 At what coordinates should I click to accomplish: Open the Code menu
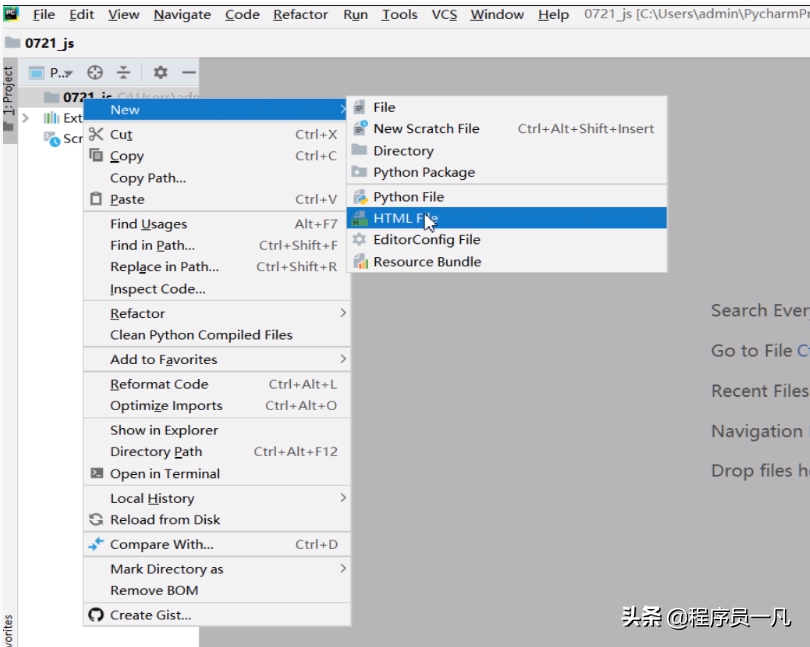tap(242, 14)
